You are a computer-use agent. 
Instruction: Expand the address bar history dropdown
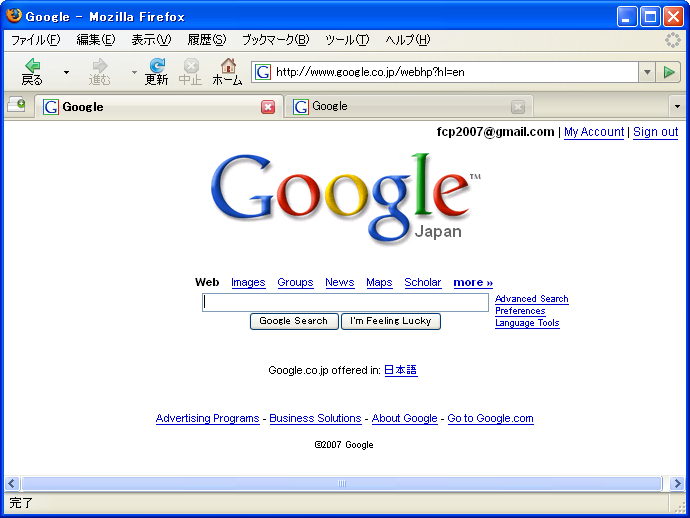point(647,72)
